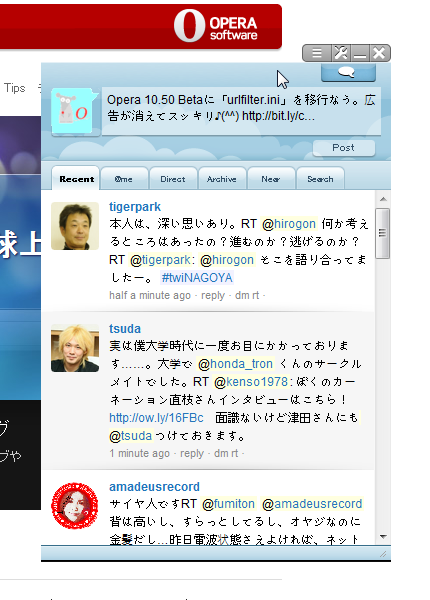The image size is (430, 600).
Task: Open the tigerpark username link
Action: [135, 207]
